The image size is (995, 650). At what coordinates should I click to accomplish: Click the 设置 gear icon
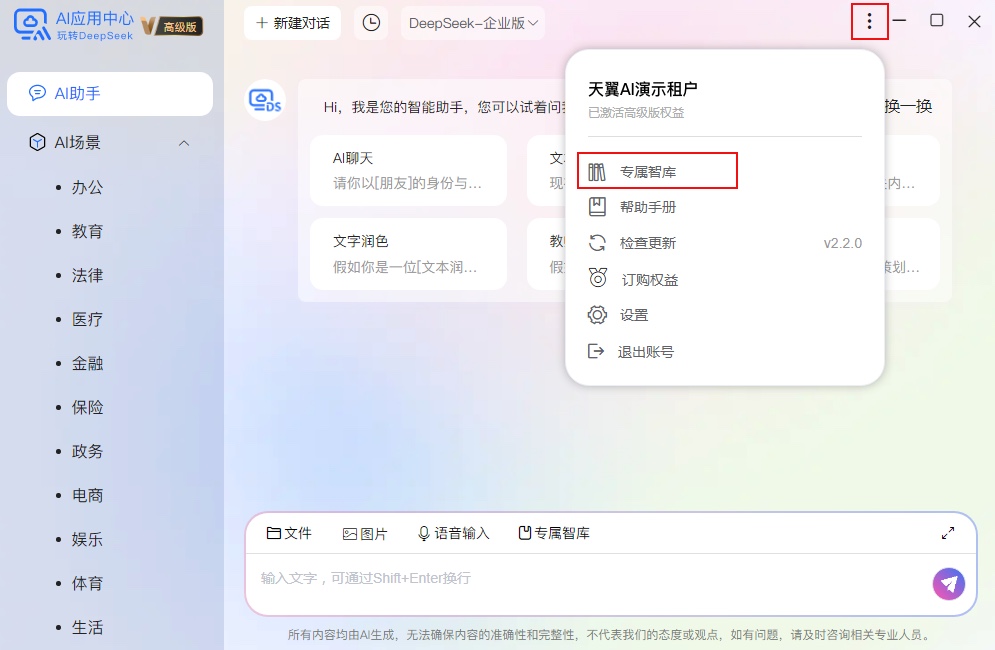(x=597, y=315)
